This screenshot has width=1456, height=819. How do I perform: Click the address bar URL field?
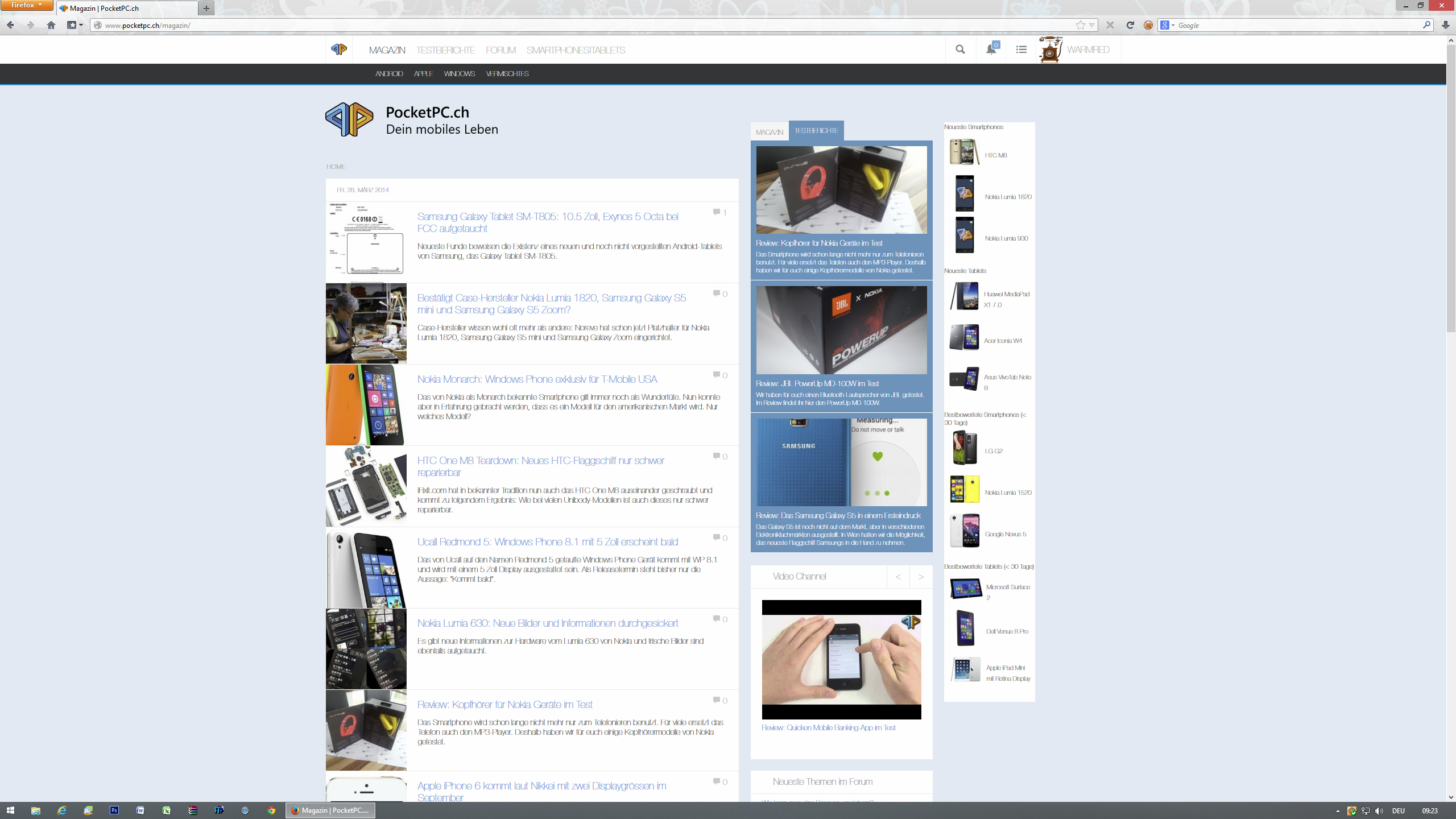586,25
